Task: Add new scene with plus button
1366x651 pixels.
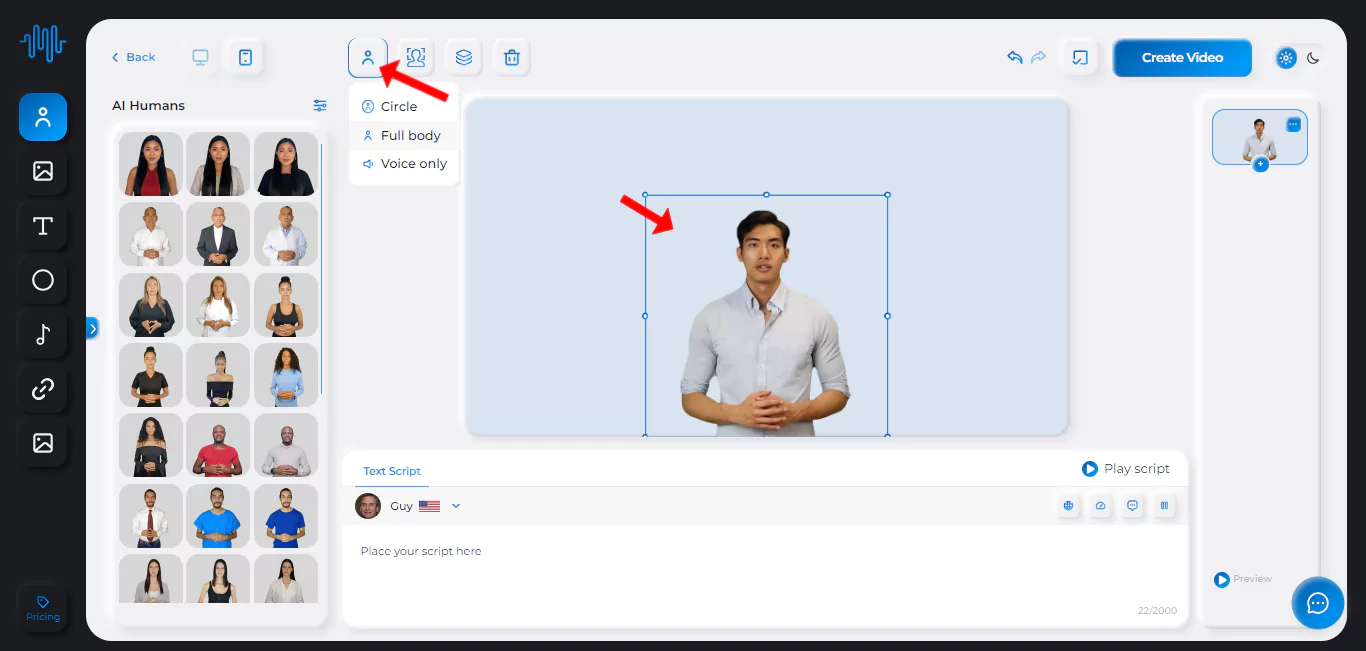Action: [1260, 164]
